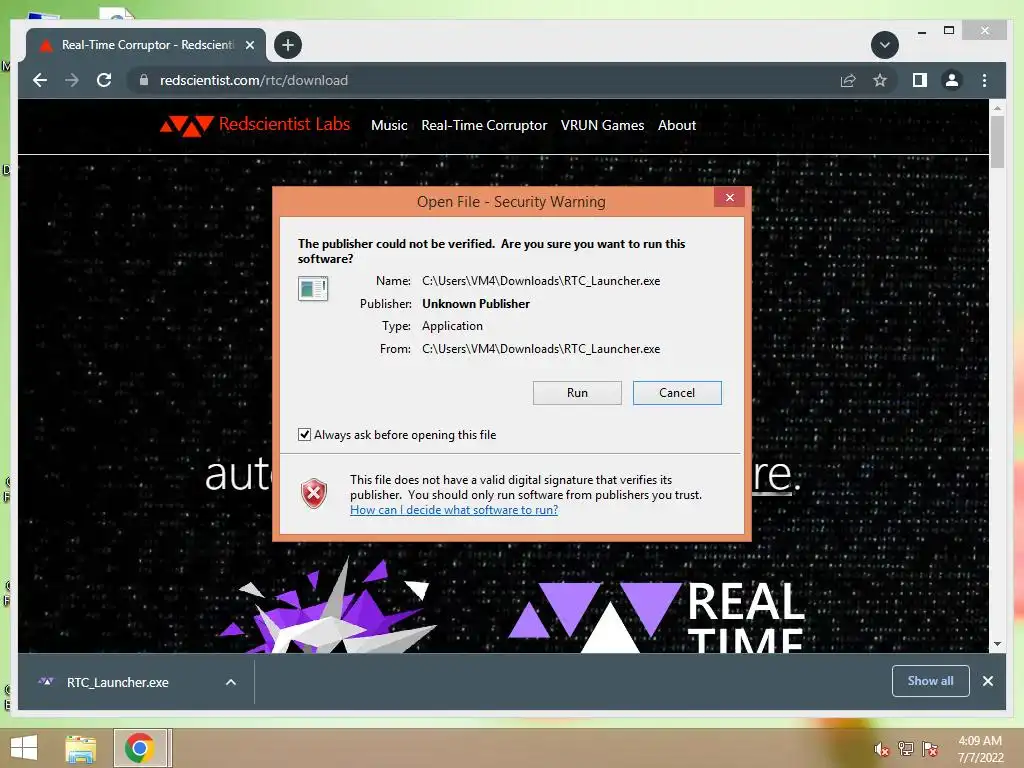Screen dimensions: 1024x768
Task: Click the Chrome taskbar icon
Action: tap(140, 748)
